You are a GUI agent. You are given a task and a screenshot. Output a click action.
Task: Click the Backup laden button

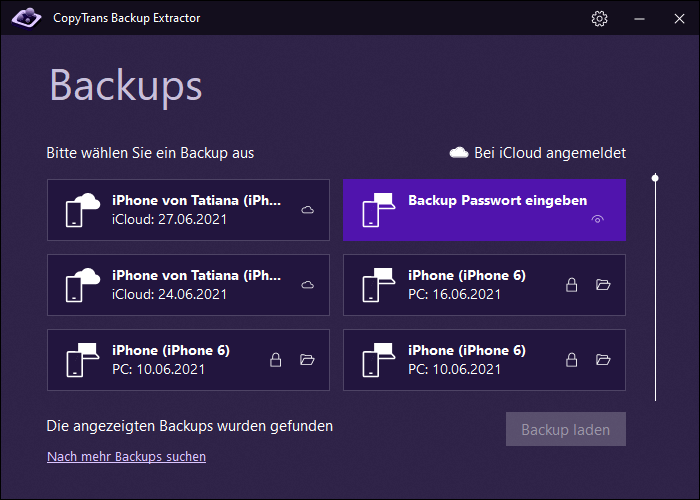[x=566, y=429]
